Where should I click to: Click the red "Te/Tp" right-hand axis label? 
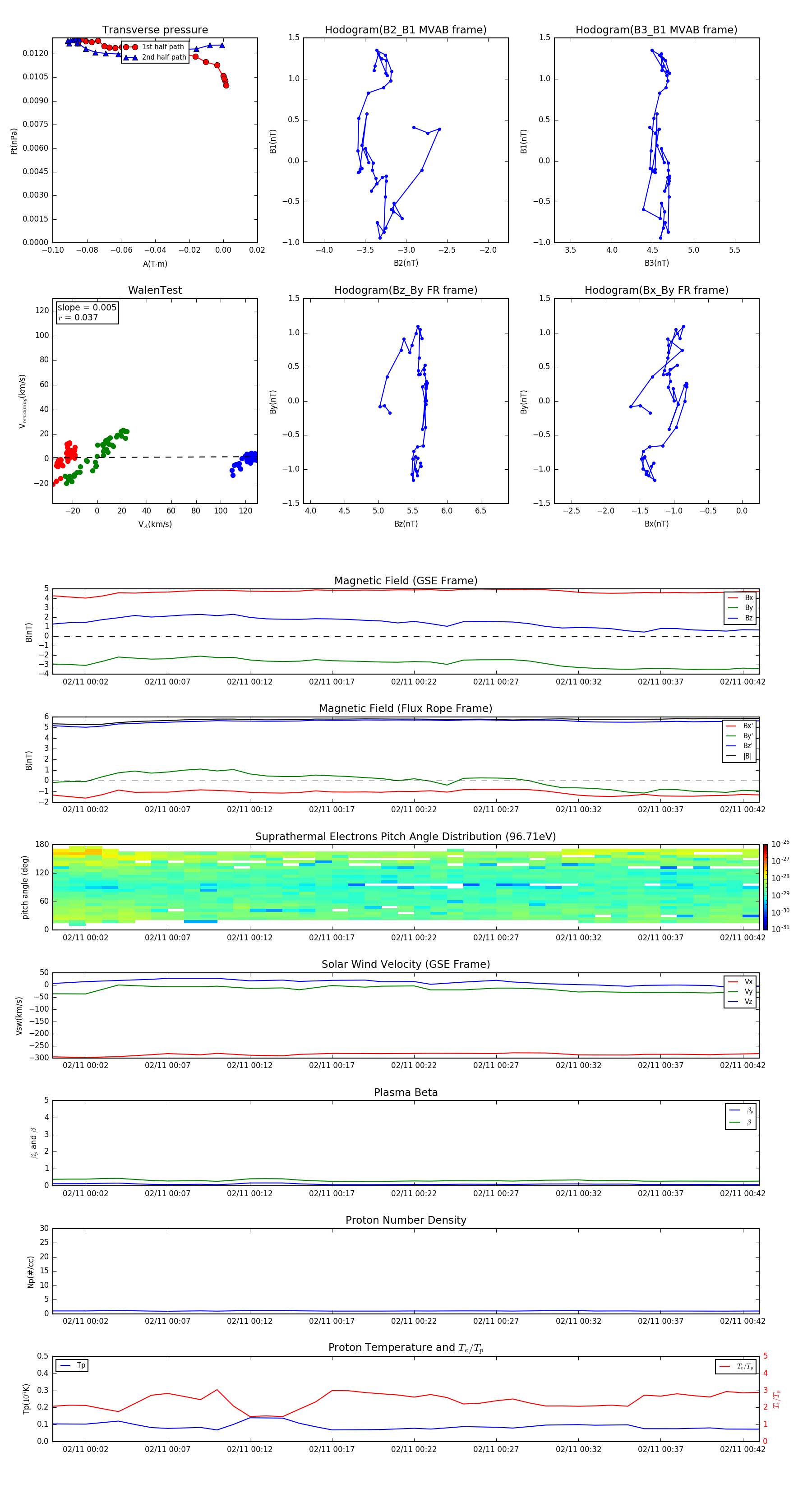point(776,1399)
